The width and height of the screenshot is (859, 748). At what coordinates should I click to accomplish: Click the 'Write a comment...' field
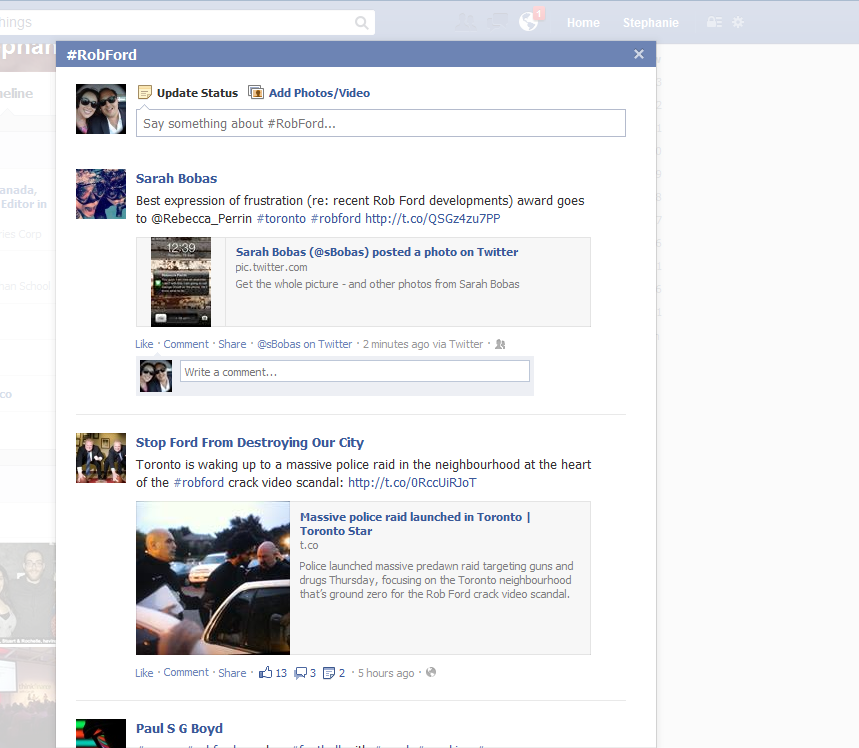[355, 372]
